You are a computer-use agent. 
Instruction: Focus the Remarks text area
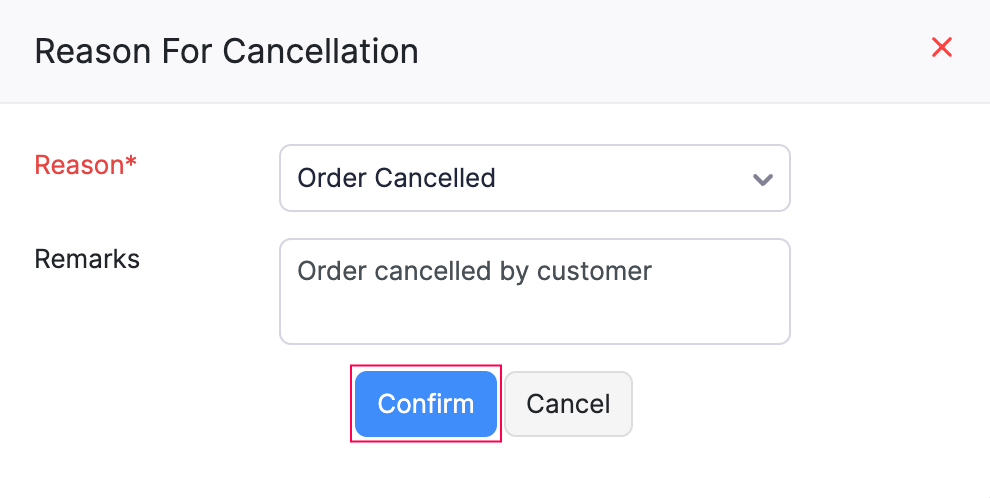534,291
